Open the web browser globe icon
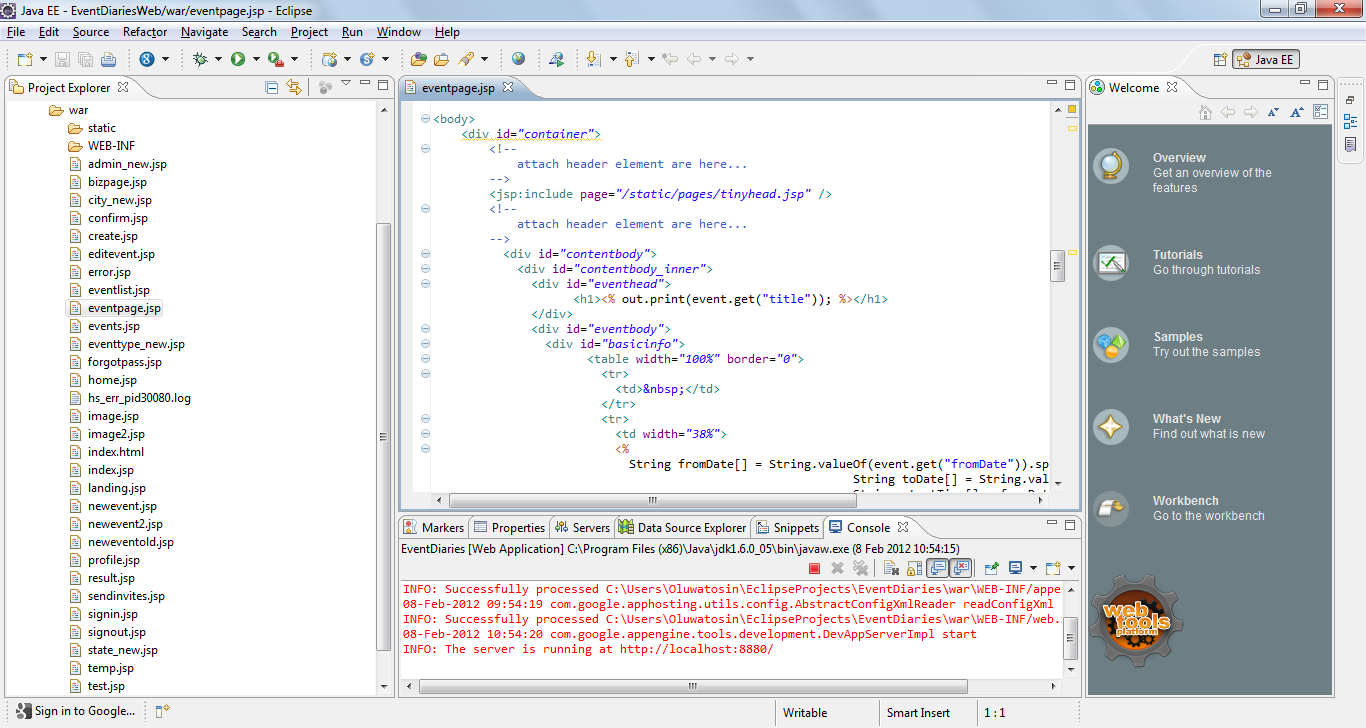The height and width of the screenshot is (728, 1366). click(518, 59)
